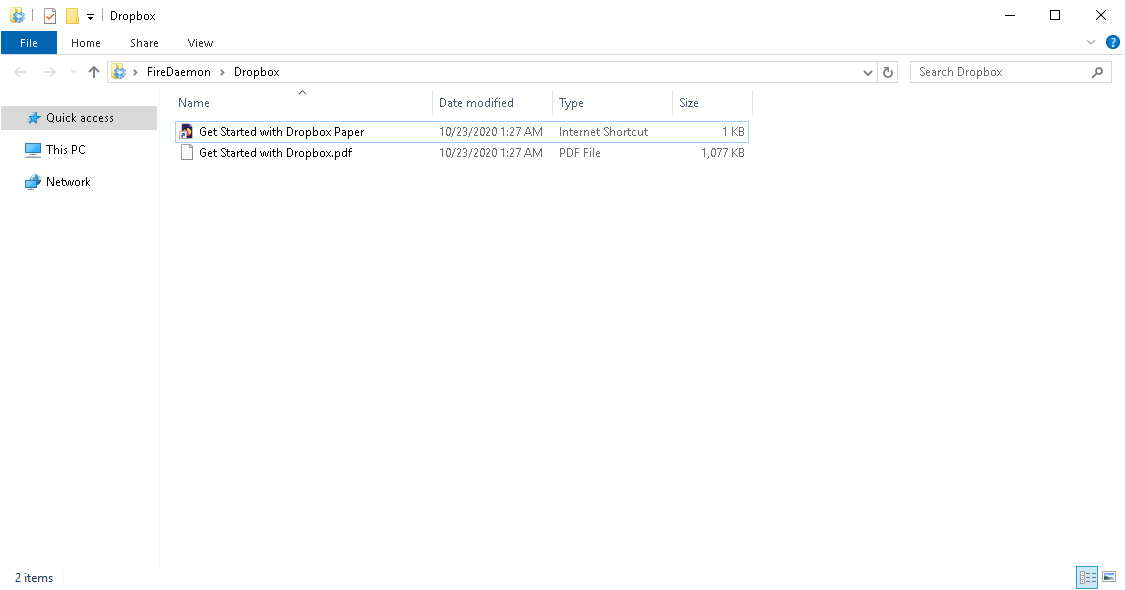Click the Properties checkmark quick access icon

(50, 15)
